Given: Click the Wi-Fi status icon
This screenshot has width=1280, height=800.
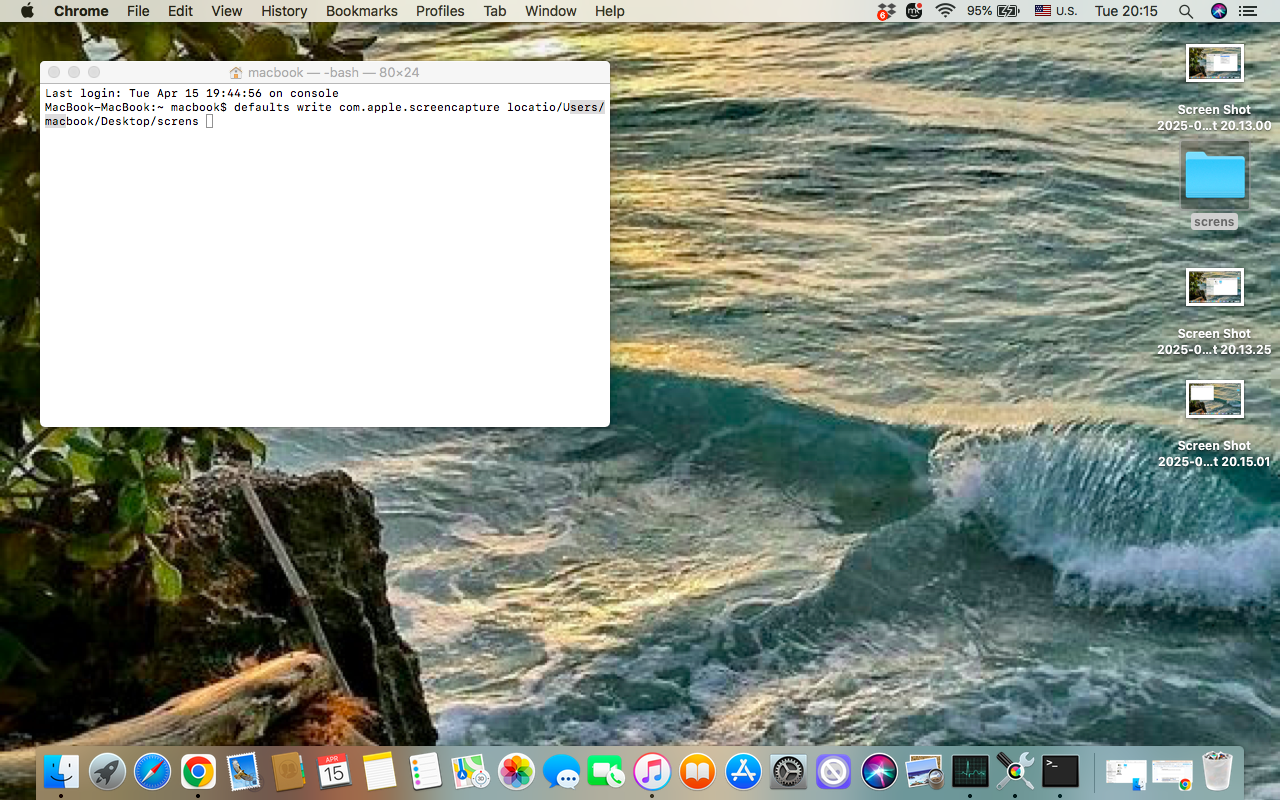Looking at the screenshot, I should [x=945, y=11].
